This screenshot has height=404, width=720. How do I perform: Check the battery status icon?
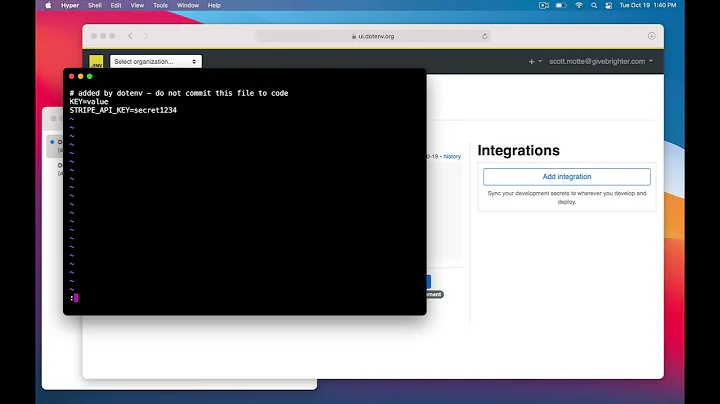[561, 6]
